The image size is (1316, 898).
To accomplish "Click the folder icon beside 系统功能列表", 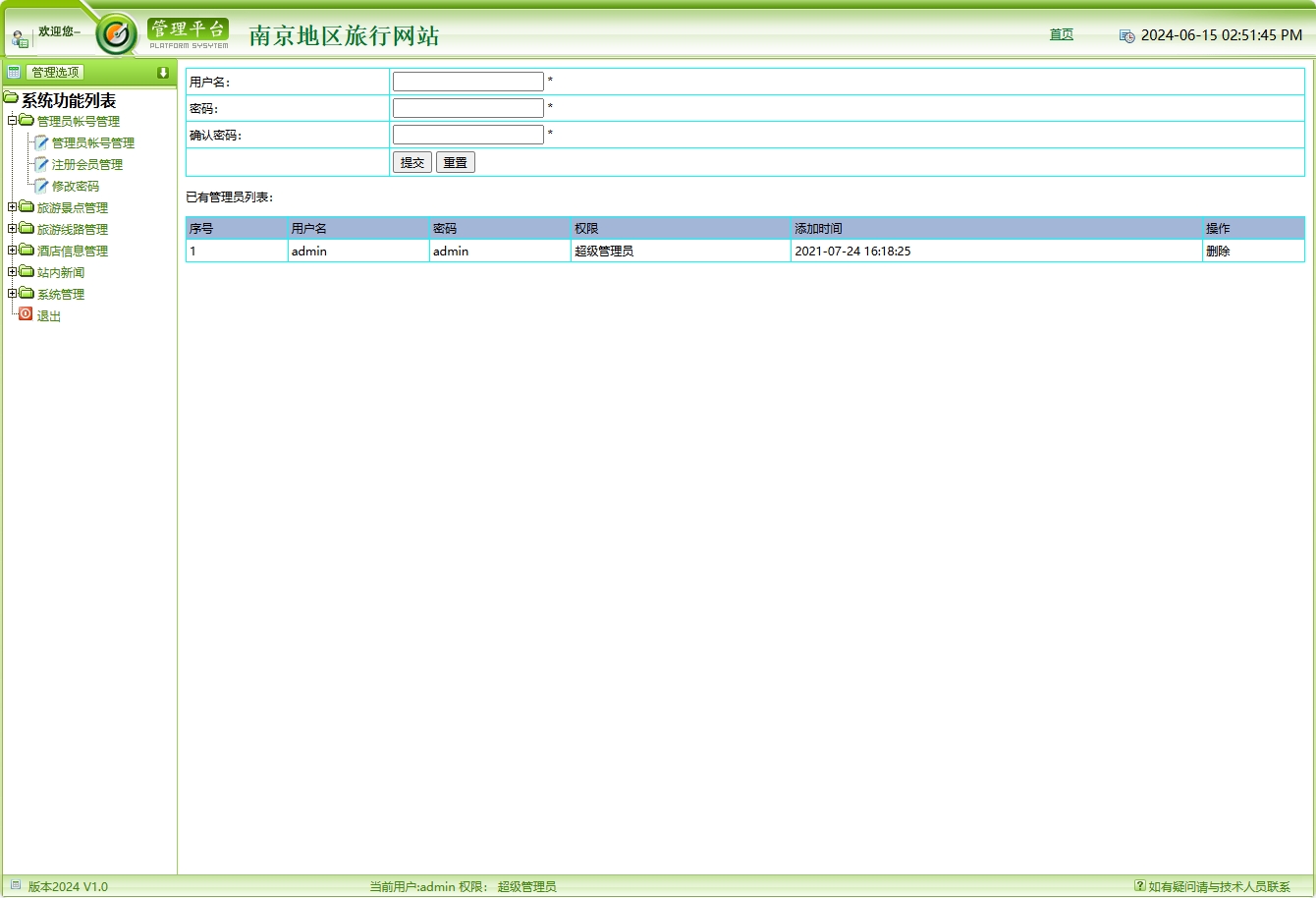I will [11, 98].
